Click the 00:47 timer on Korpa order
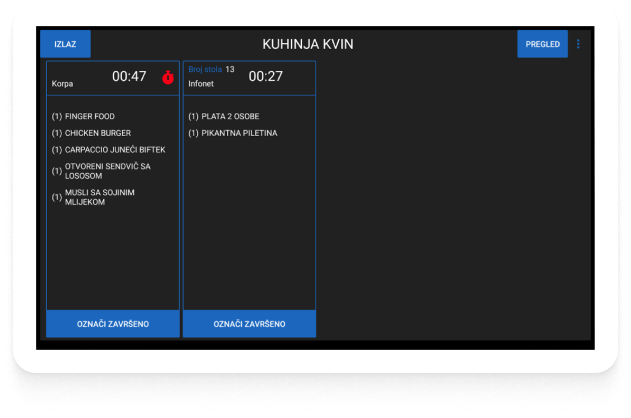This screenshot has width=631, height=418. click(129, 77)
